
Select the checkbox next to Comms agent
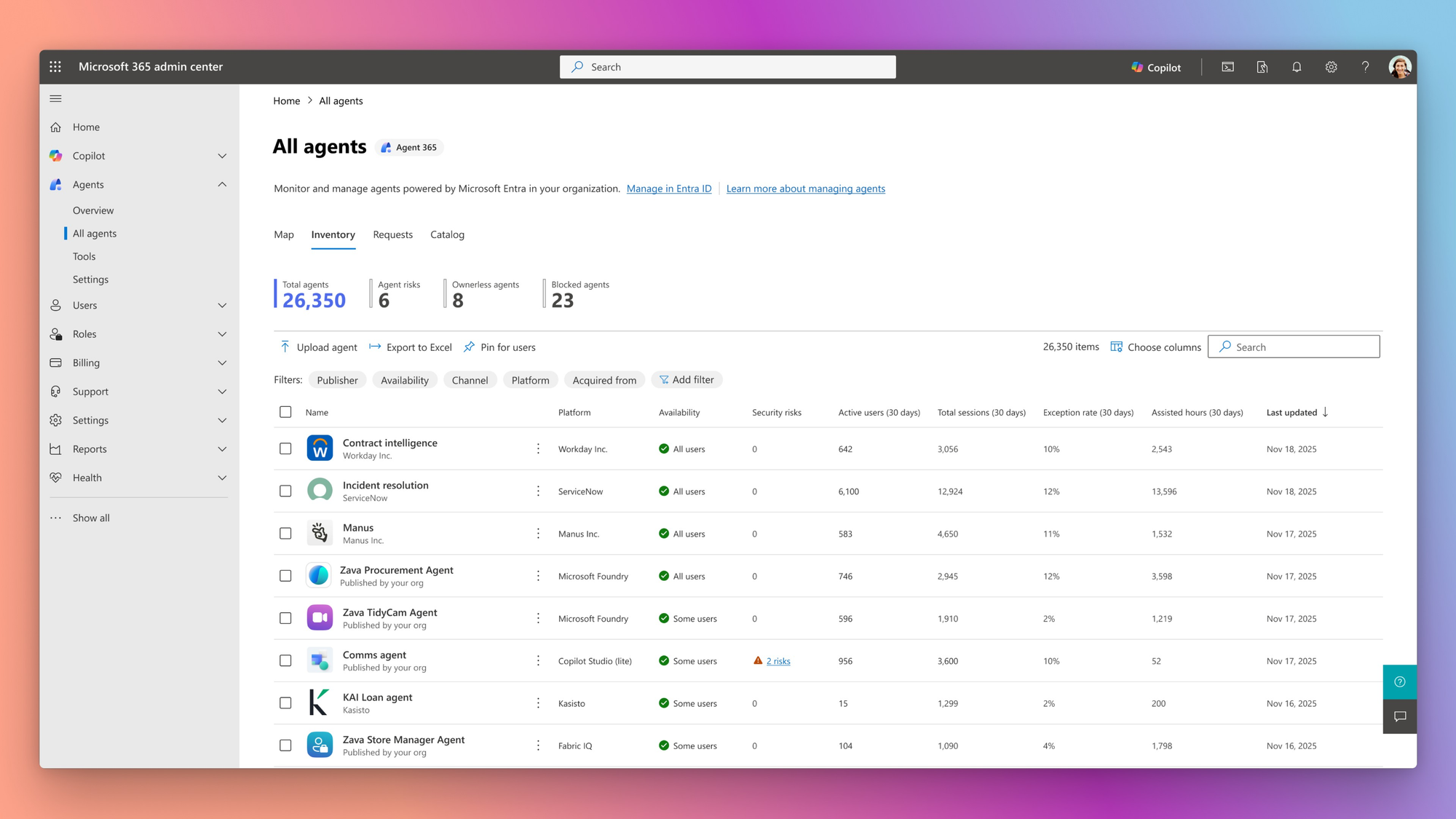pos(285,660)
